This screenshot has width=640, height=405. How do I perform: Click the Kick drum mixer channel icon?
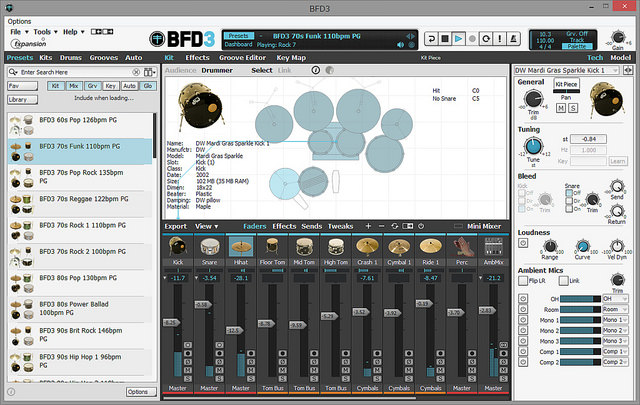click(178, 247)
